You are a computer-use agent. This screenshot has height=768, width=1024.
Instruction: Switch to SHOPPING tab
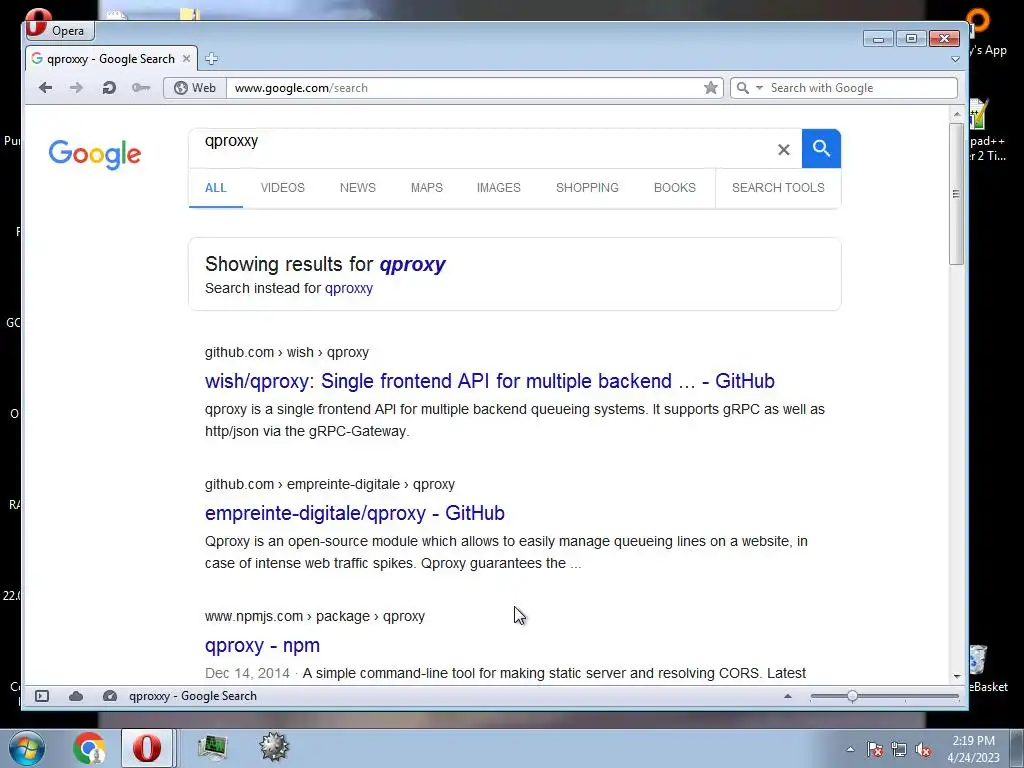(x=587, y=188)
